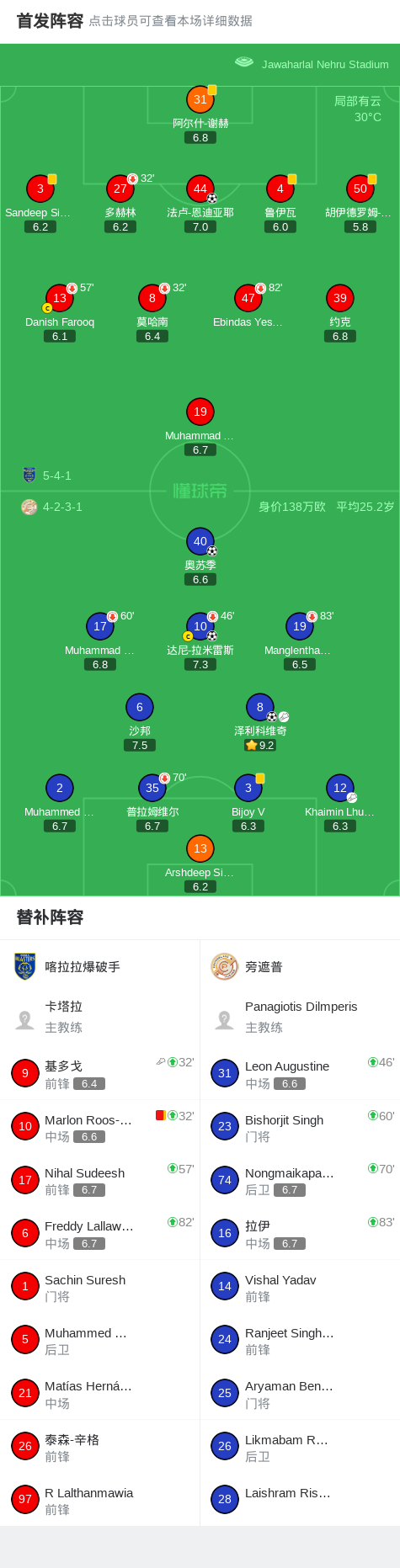The image size is (400, 1568).
Task: Select player 40 奥苏季 blue circle
Action: 200,541
